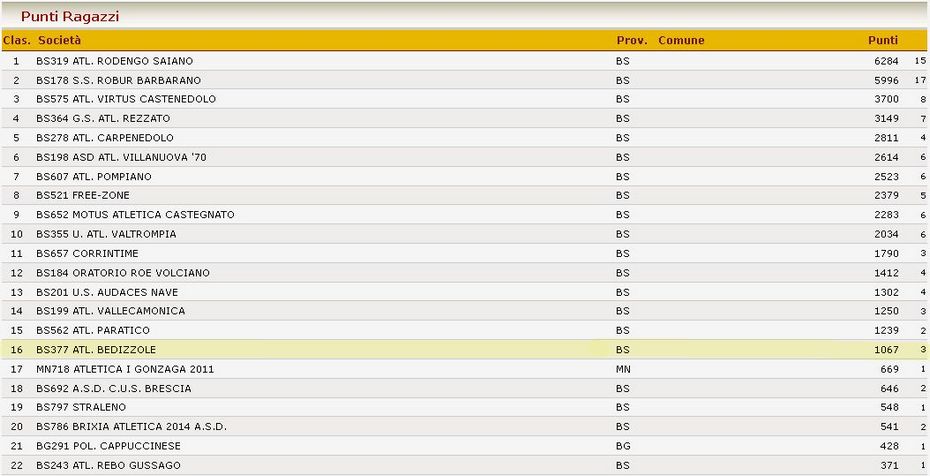Select BS652 MOTUS ATLETICA CASTEGNATO row
Image resolution: width=930 pixels, height=476 pixels.
(x=465, y=215)
